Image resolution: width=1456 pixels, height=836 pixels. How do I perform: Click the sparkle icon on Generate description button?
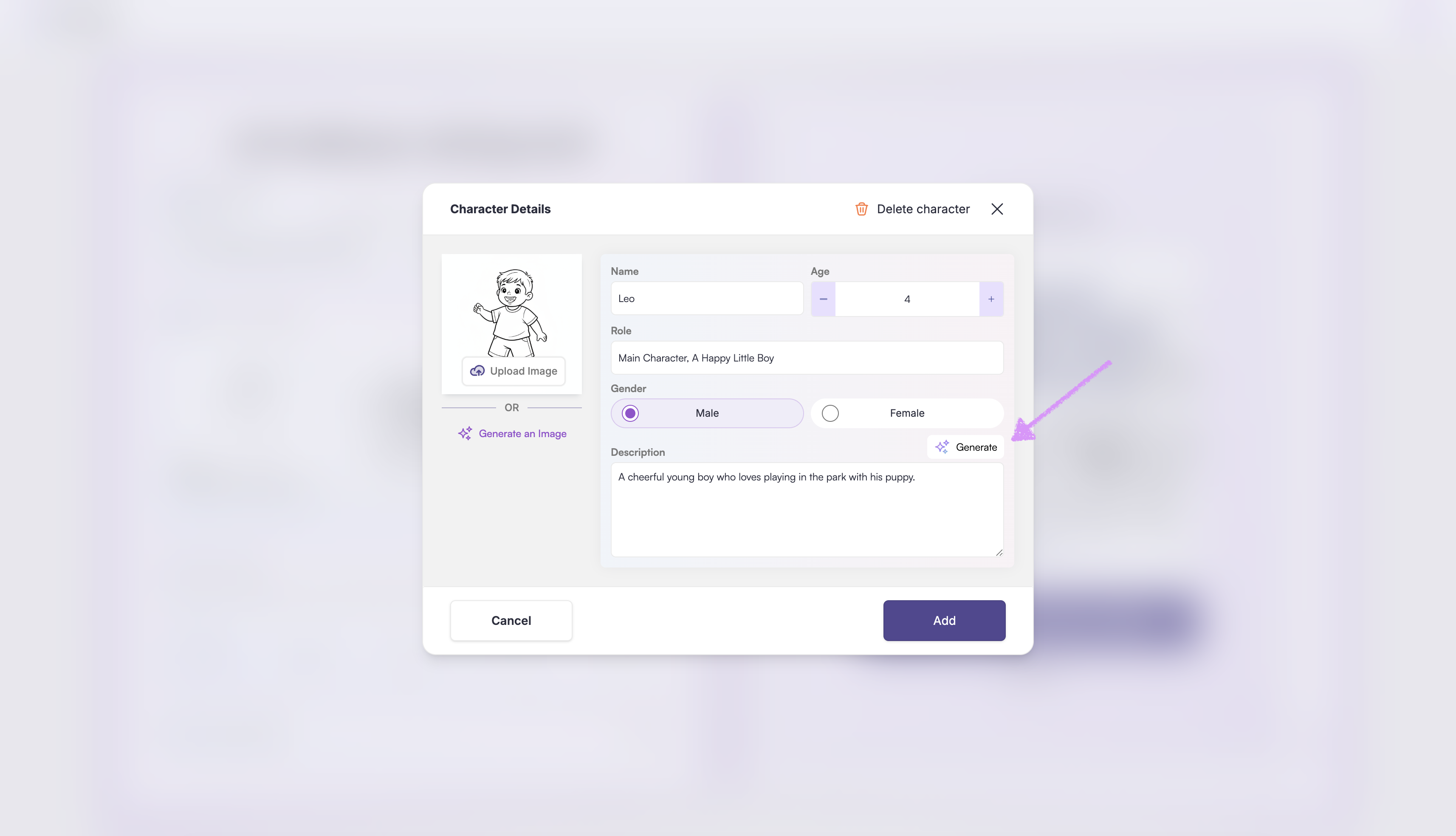coord(942,447)
